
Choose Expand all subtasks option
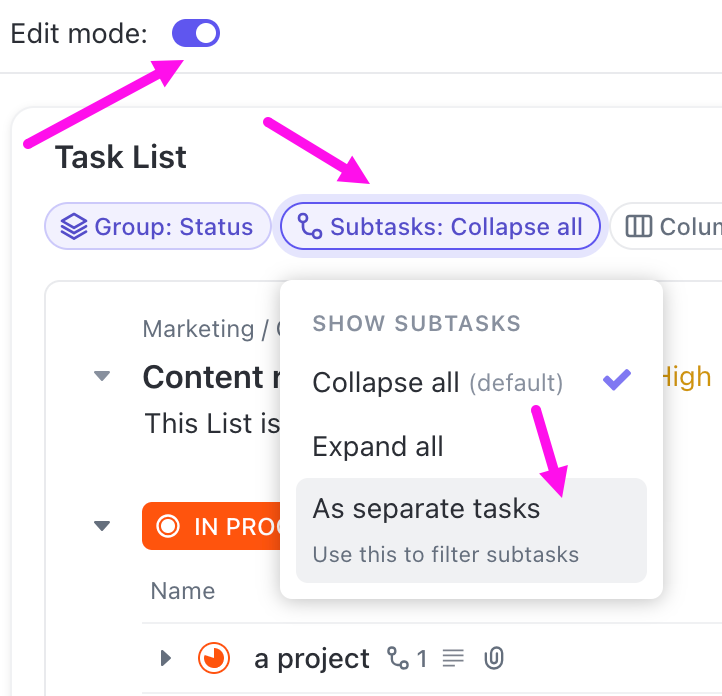click(378, 446)
